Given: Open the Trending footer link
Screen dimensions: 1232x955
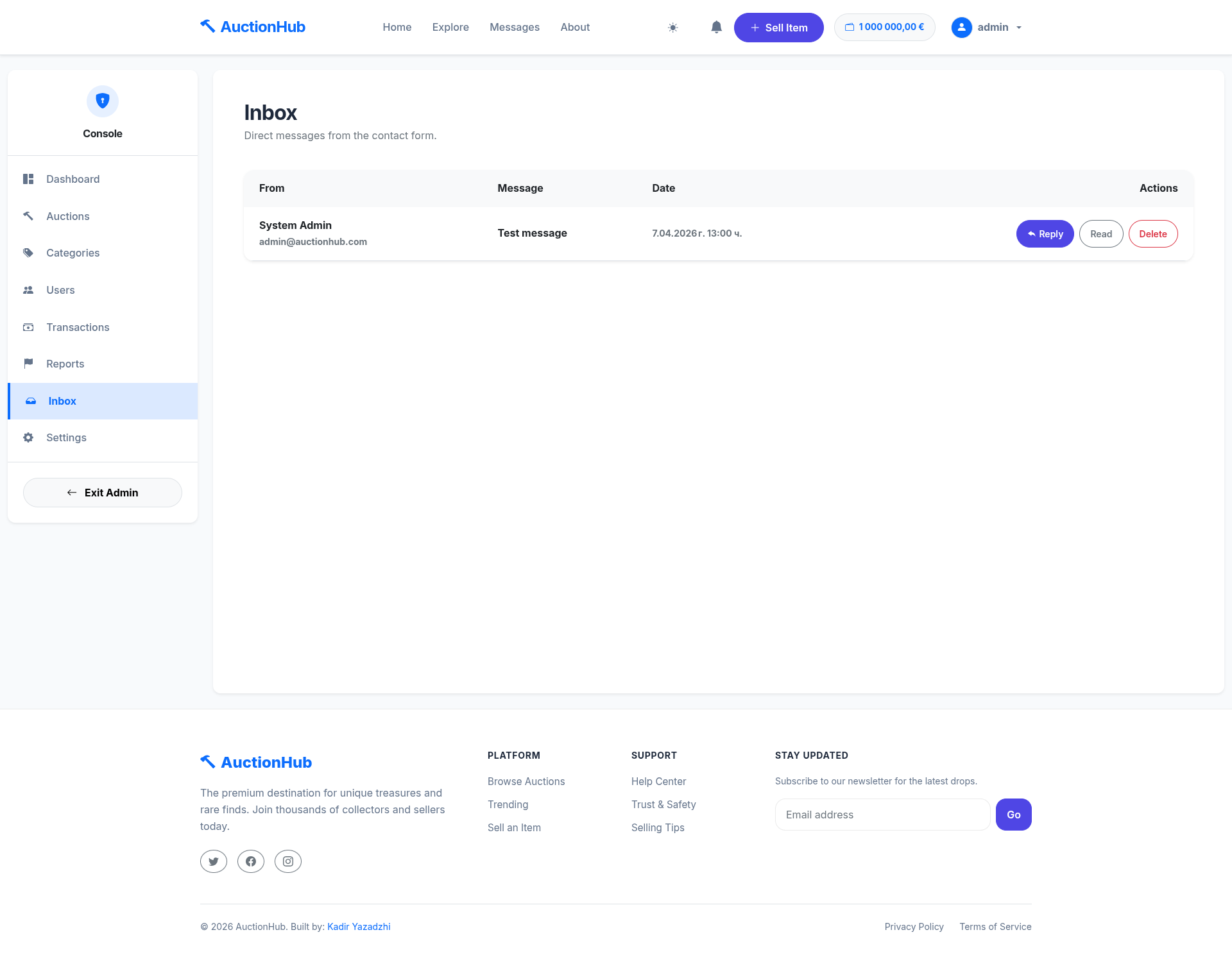Looking at the screenshot, I should (x=508, y=804).
